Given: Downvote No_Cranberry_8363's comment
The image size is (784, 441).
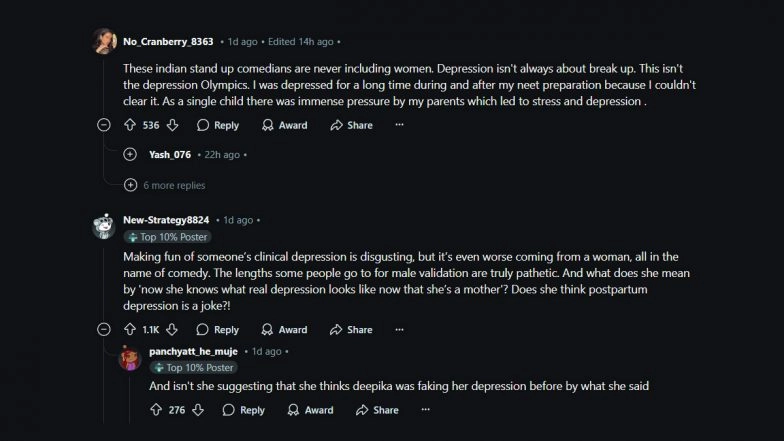Looking at the screenshot, I should [x=172, y=125].
